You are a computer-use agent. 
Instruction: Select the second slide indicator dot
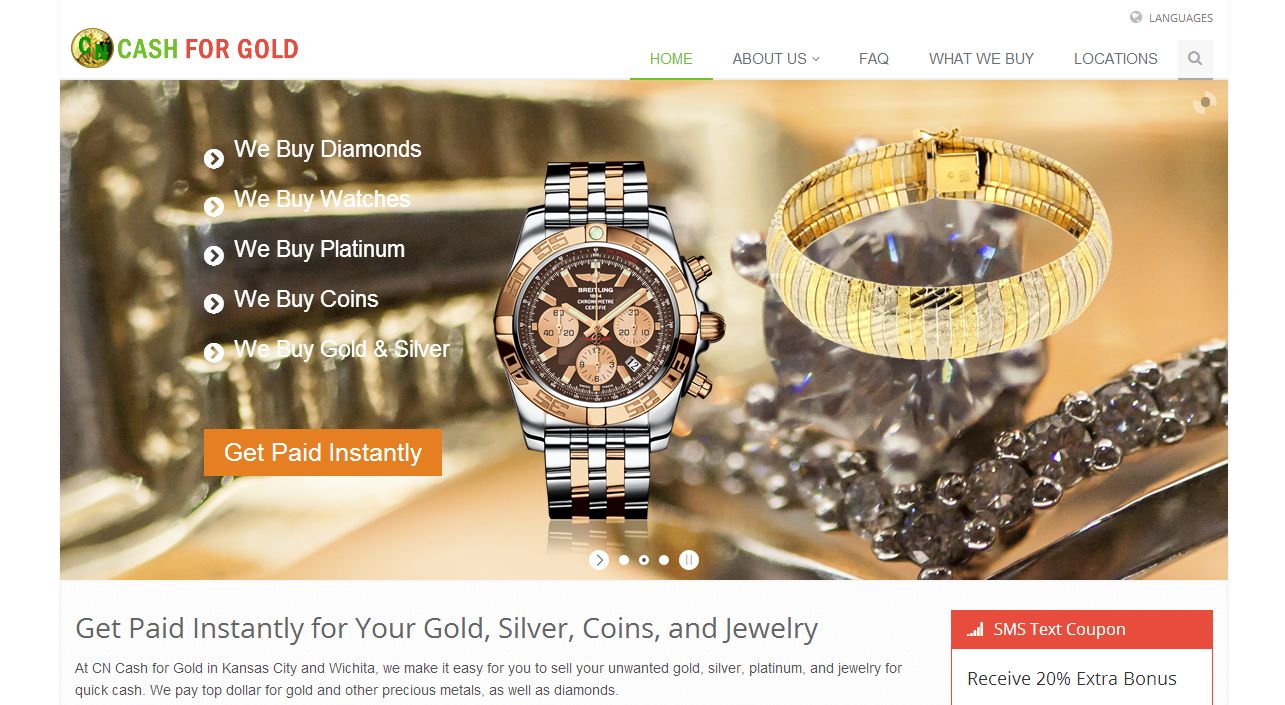point(644,560)
